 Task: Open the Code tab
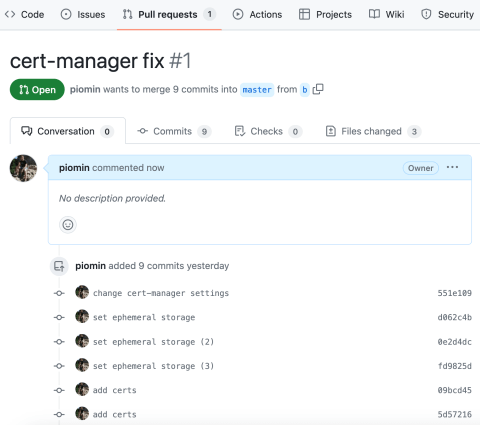point(24,14)
